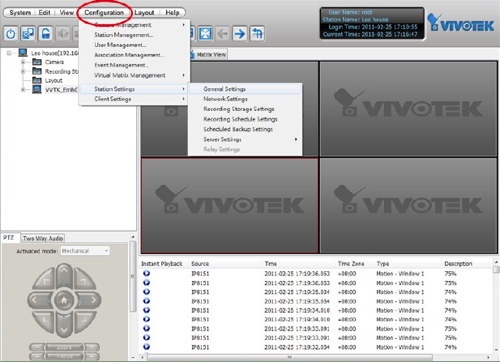This screenshot has height=362, width=500.
Task: Select Scheduled Backup Settings
Action: pos(245,129)
